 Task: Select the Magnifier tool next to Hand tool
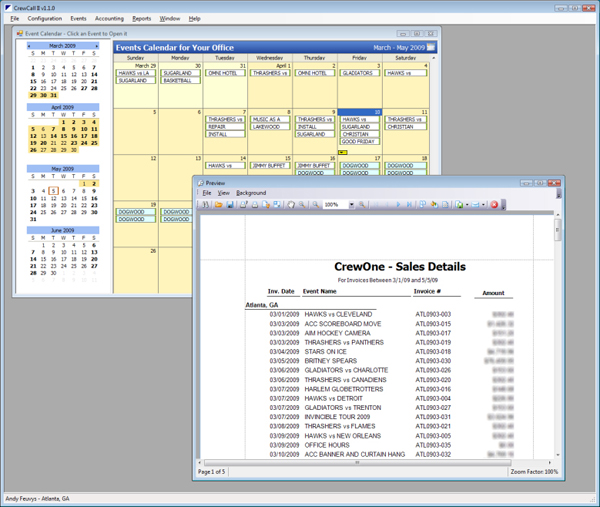[302, 205]
